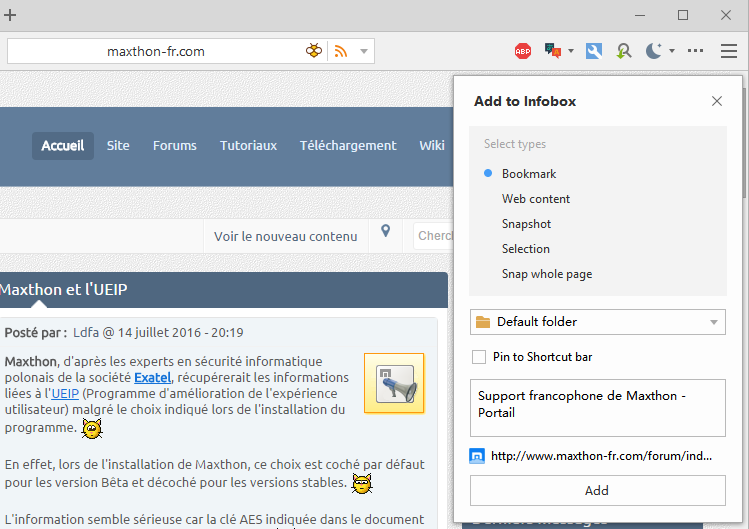Click the Add button
Viewport: 749px width, 529px height.
click(598, 490)
